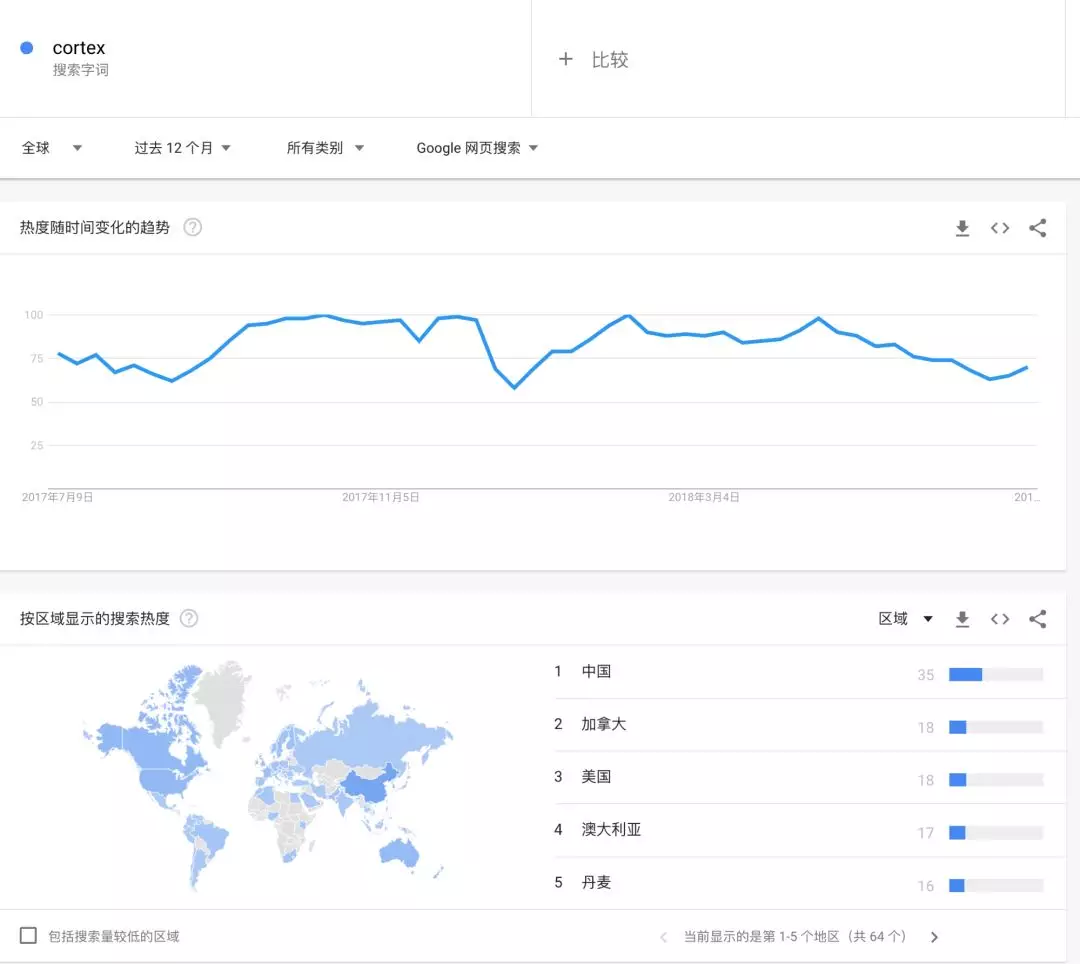This screenshot has width=1080, height=964.
Task: Open embed code for the regional map
Action: coord(1000,619)
